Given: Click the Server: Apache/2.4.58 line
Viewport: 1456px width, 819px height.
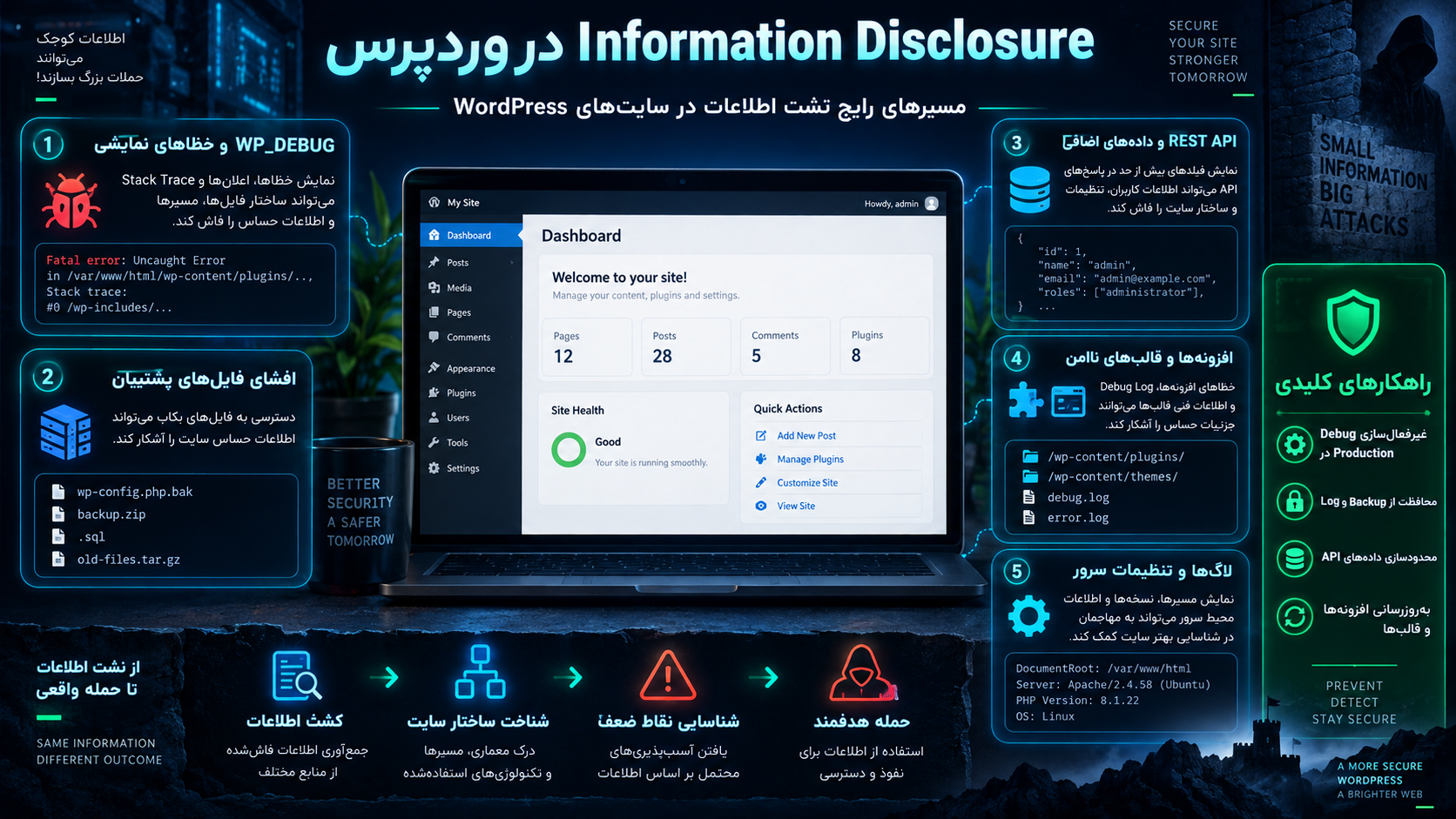Looking at the screenshot, I should 1113,685.
